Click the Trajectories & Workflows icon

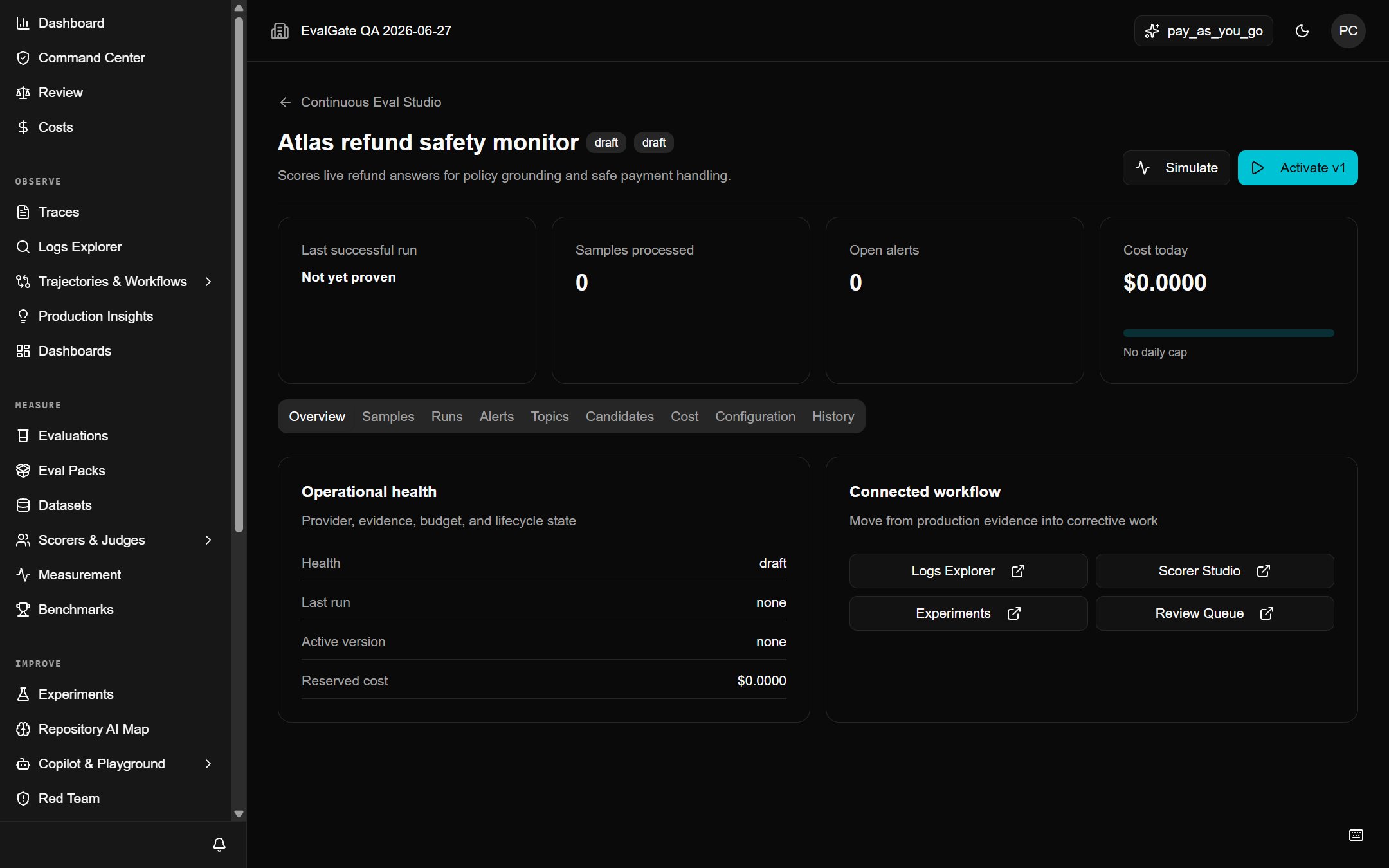coord(23,282)
